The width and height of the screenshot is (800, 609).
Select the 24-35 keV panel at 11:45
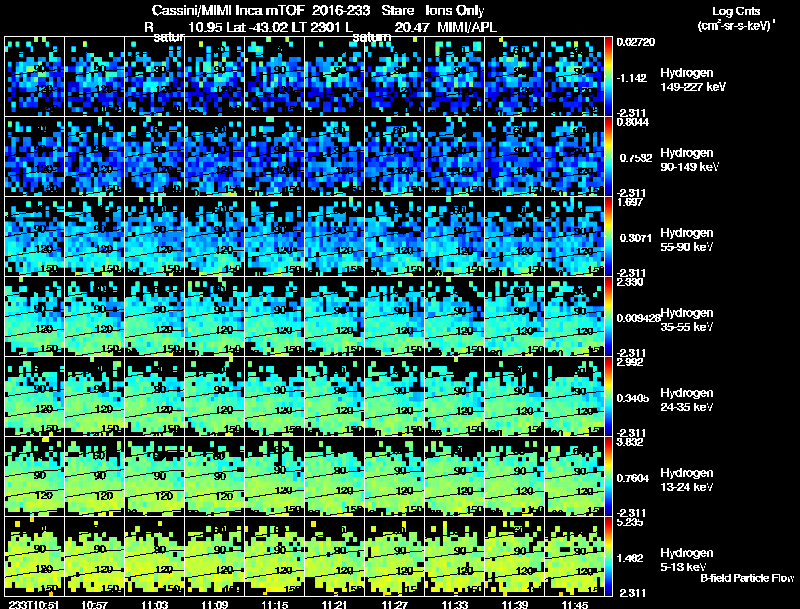click(x=575, y=396)
